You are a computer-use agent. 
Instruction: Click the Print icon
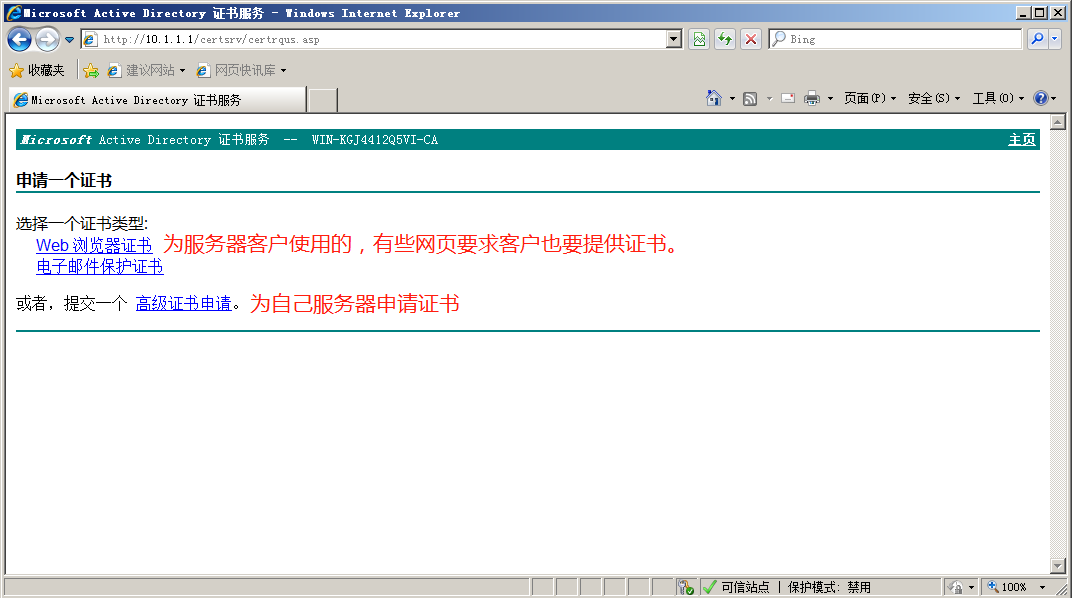click(x=812, y=98)
